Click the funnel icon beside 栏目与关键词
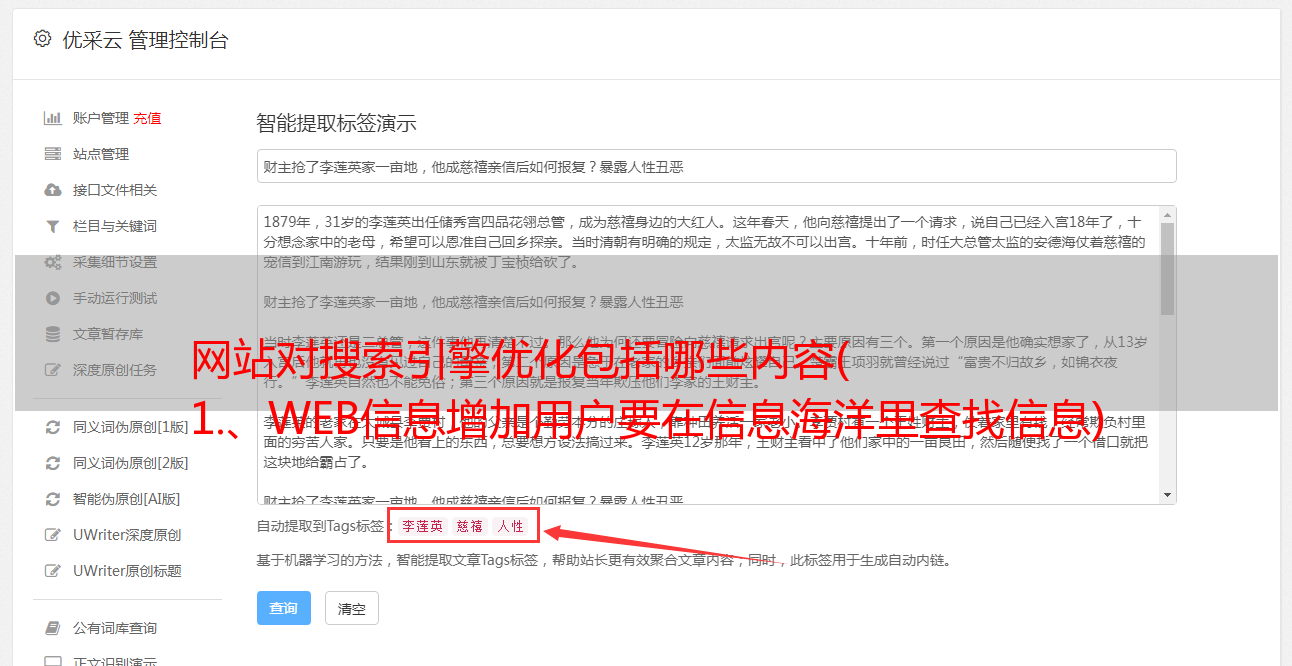Screen dimensions: 1292x666 click(53, 226)
